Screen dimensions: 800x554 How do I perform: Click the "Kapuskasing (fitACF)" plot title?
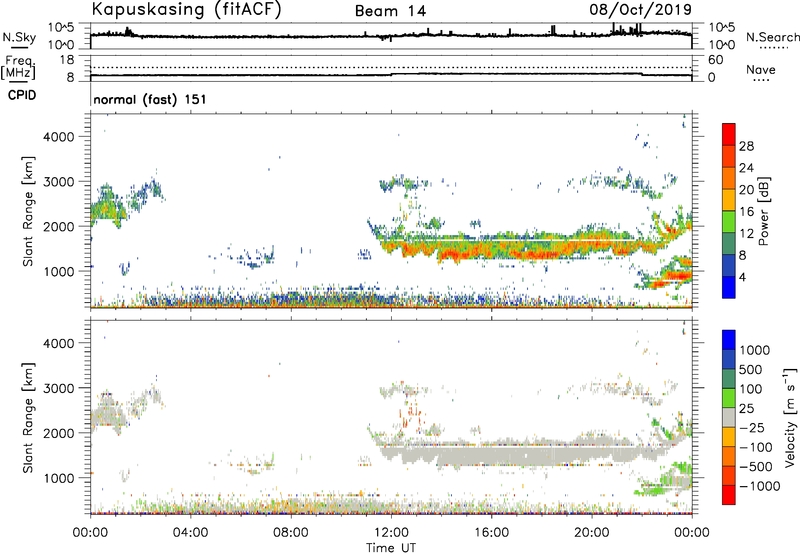click(186, 10)
